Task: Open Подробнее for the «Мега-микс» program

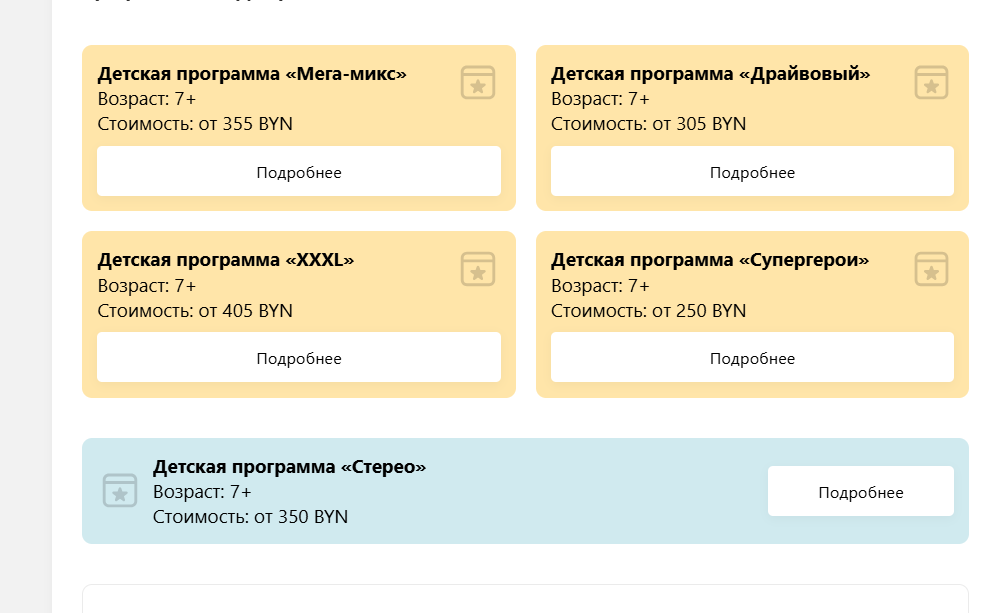Action: [299, 172]
